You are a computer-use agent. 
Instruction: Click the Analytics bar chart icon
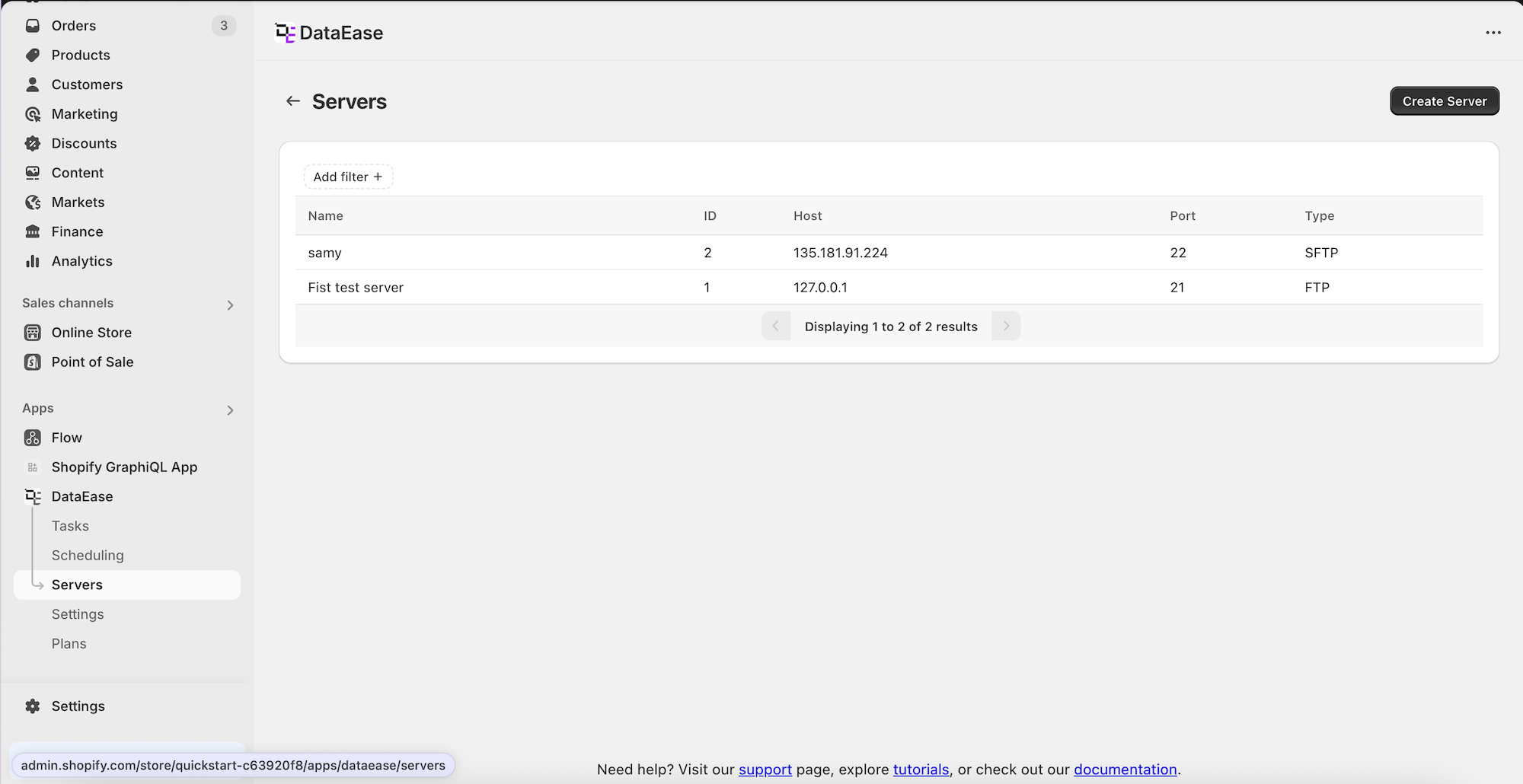pos(33,261)
